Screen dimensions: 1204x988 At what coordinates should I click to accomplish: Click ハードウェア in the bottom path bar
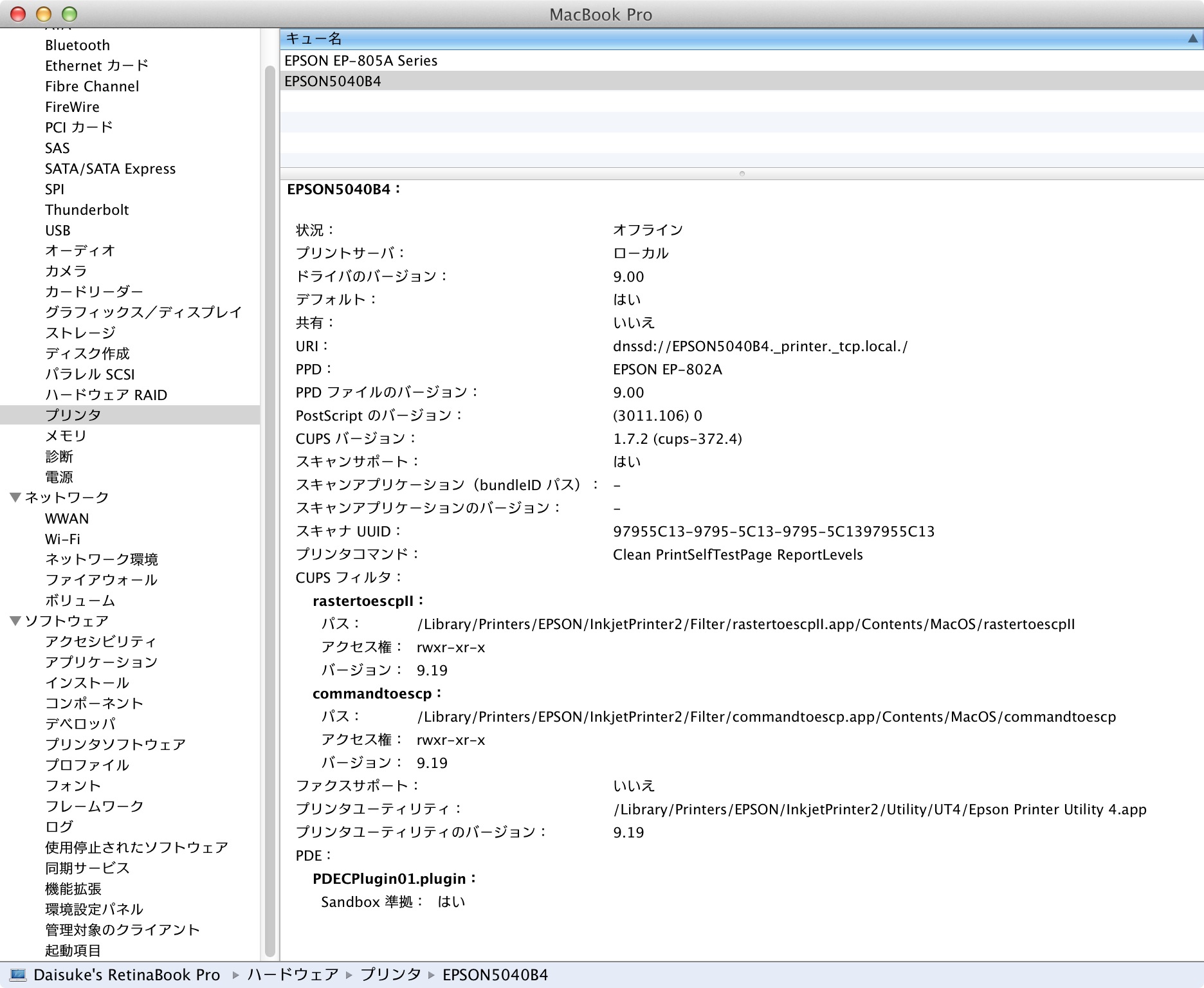tap(293, 974)
